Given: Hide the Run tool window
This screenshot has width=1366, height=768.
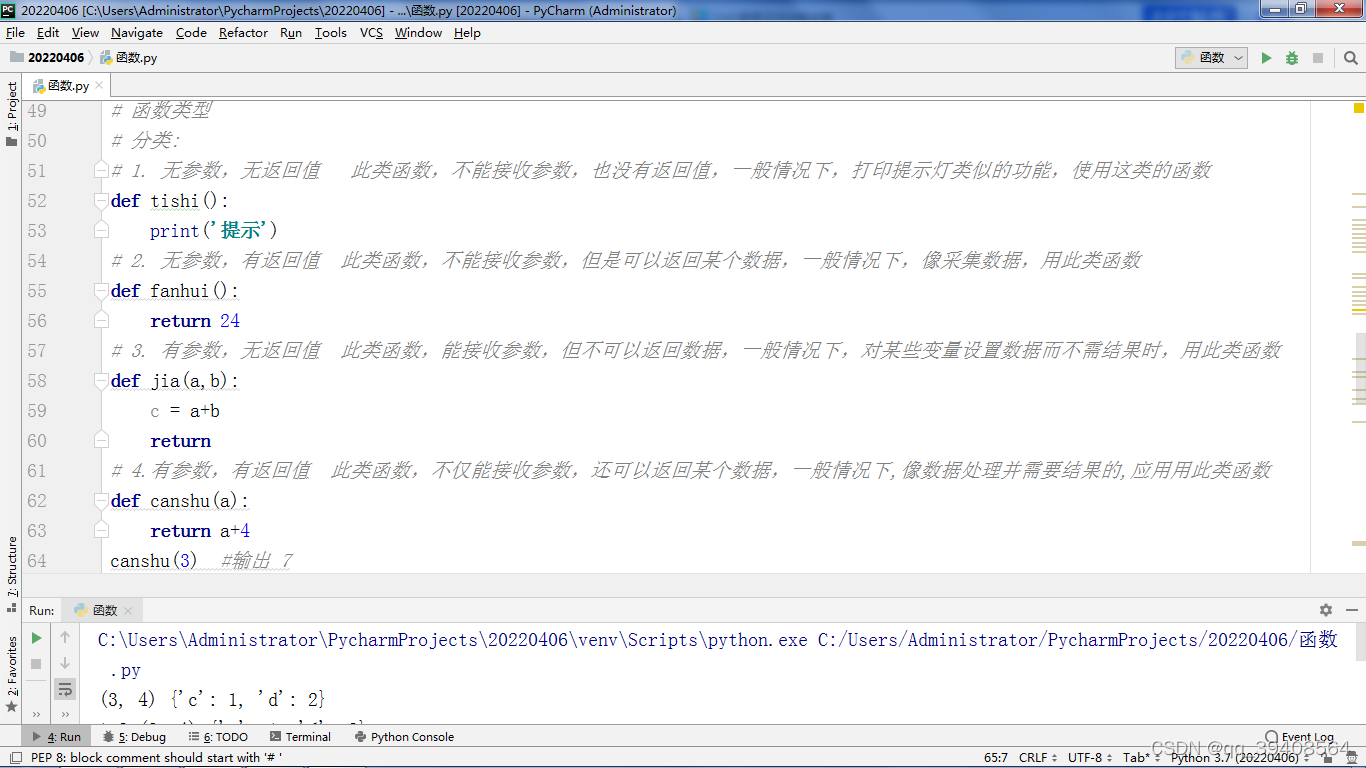Looking at the screenshot, I should point(1350,610).
